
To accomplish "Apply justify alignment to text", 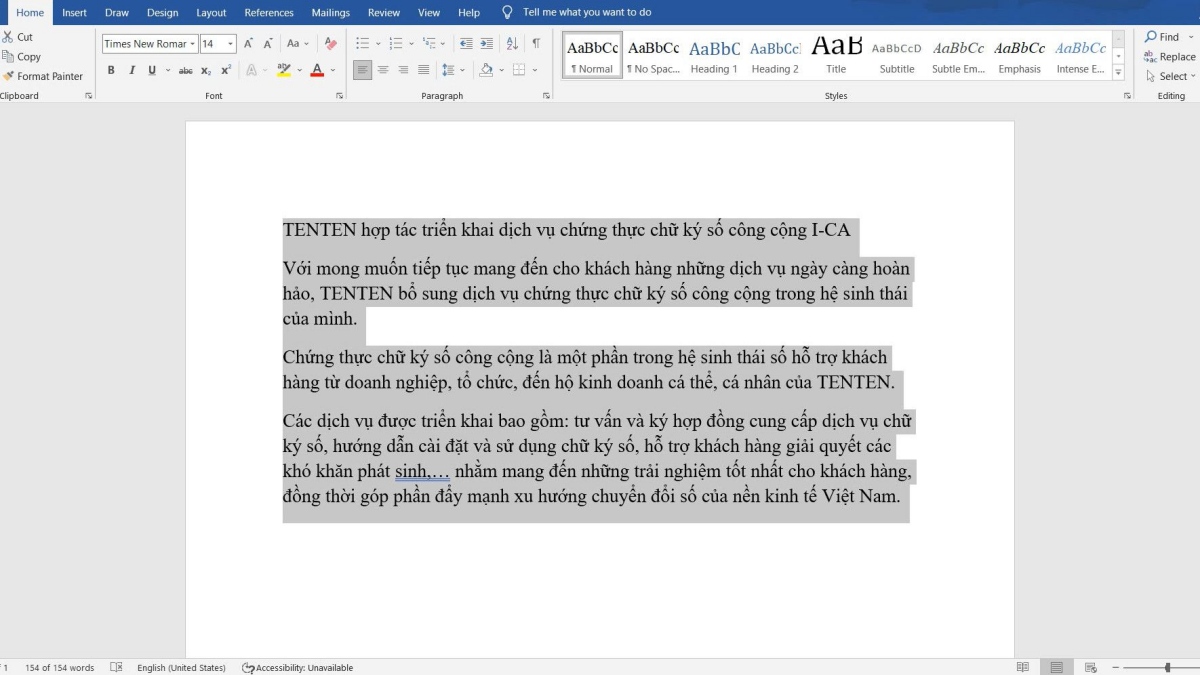I will click(424, 70).
